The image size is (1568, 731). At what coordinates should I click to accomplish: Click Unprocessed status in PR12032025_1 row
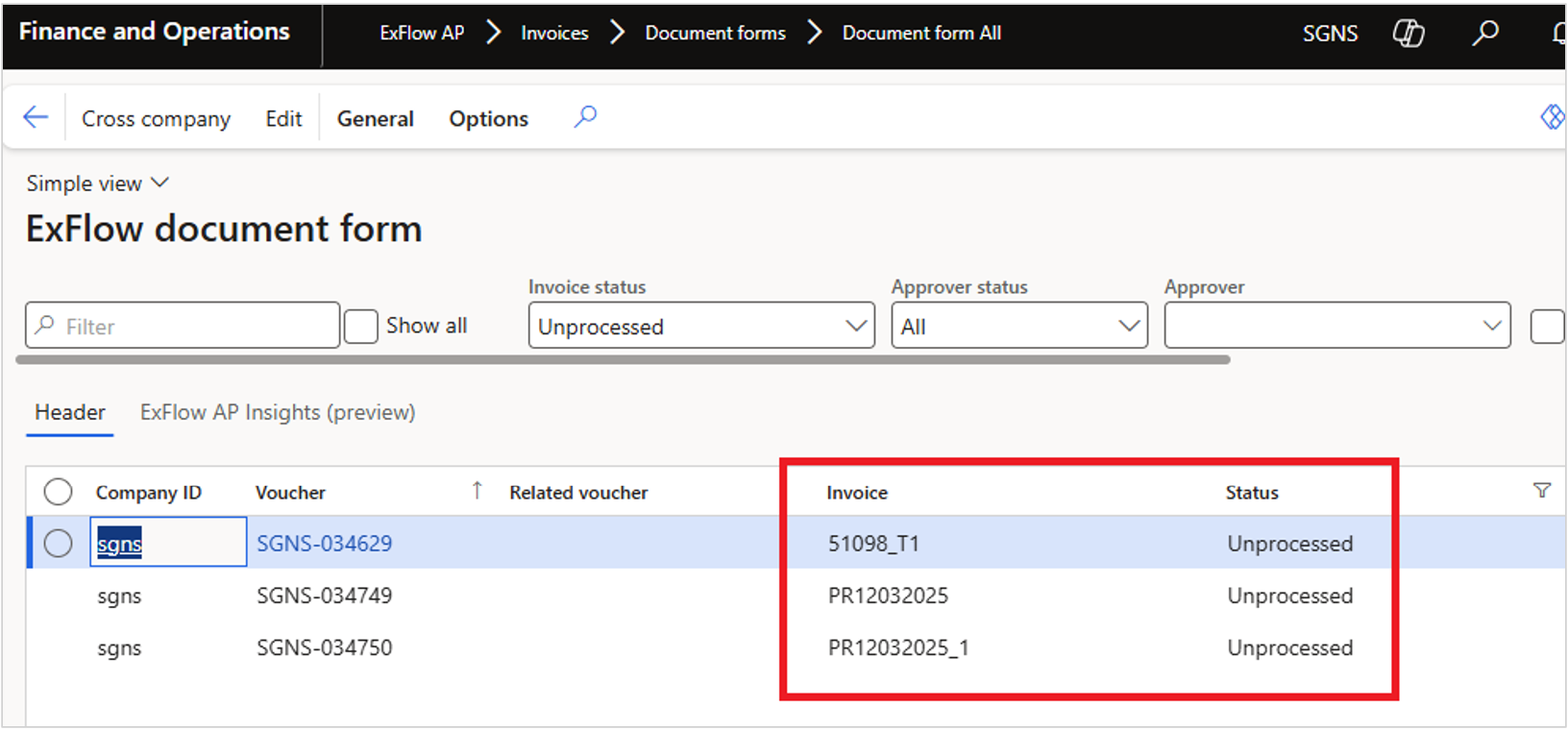[1290, 647]
